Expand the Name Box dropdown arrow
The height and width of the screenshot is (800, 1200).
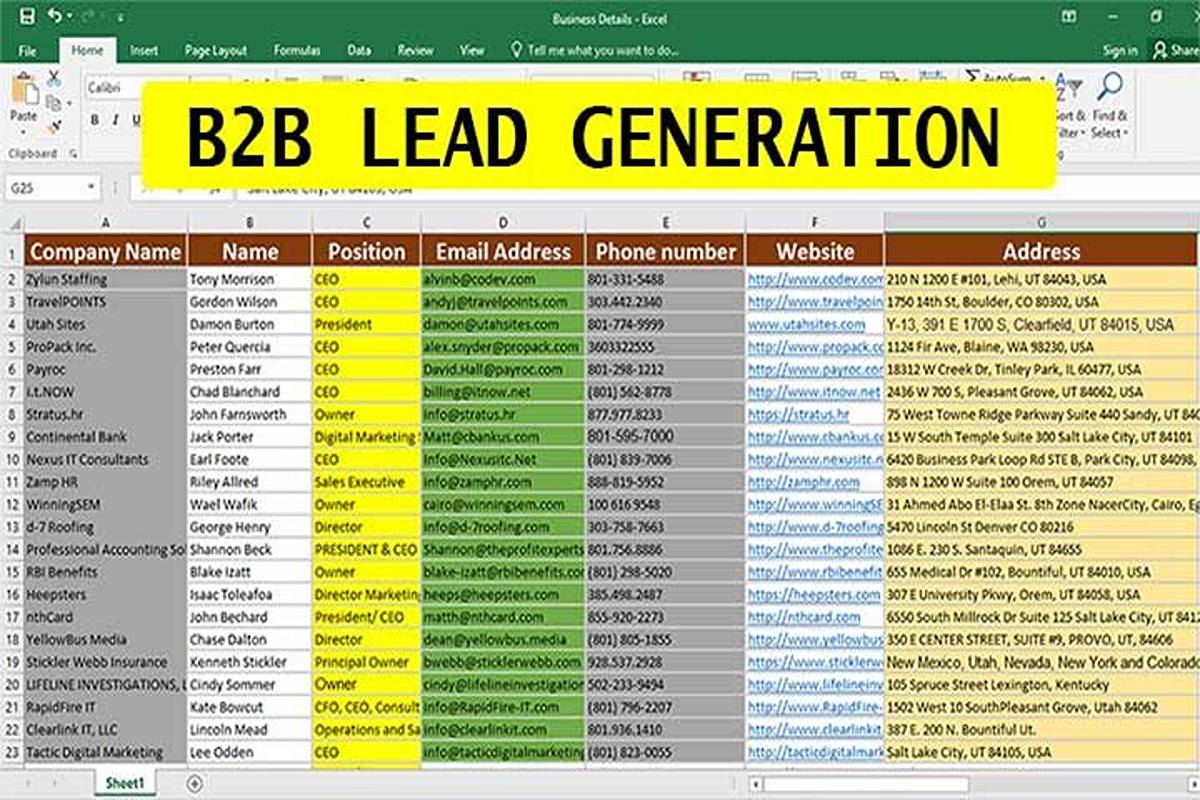(x=91, y=187)
